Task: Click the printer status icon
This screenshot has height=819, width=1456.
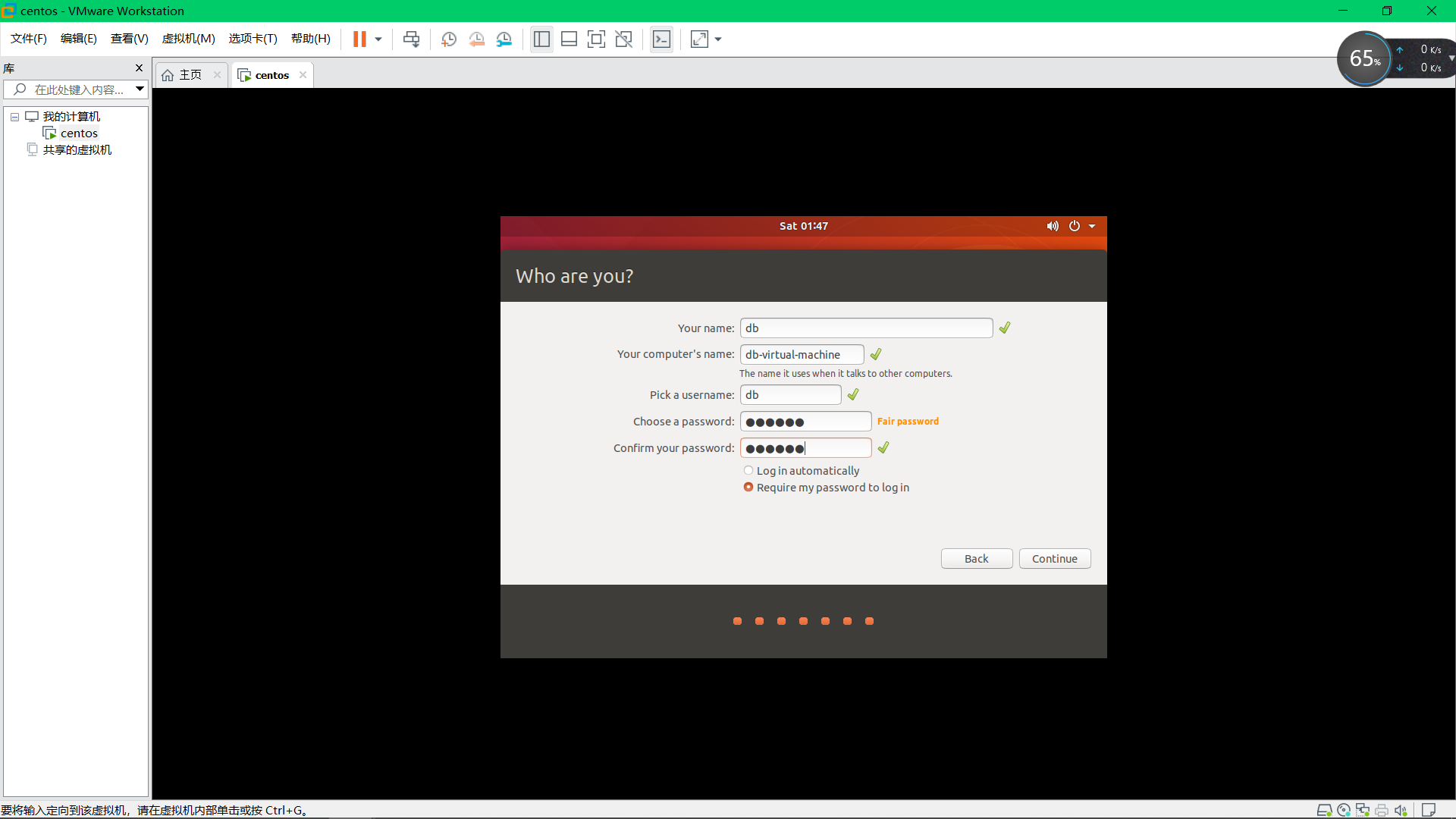Action: point(1382,811)
